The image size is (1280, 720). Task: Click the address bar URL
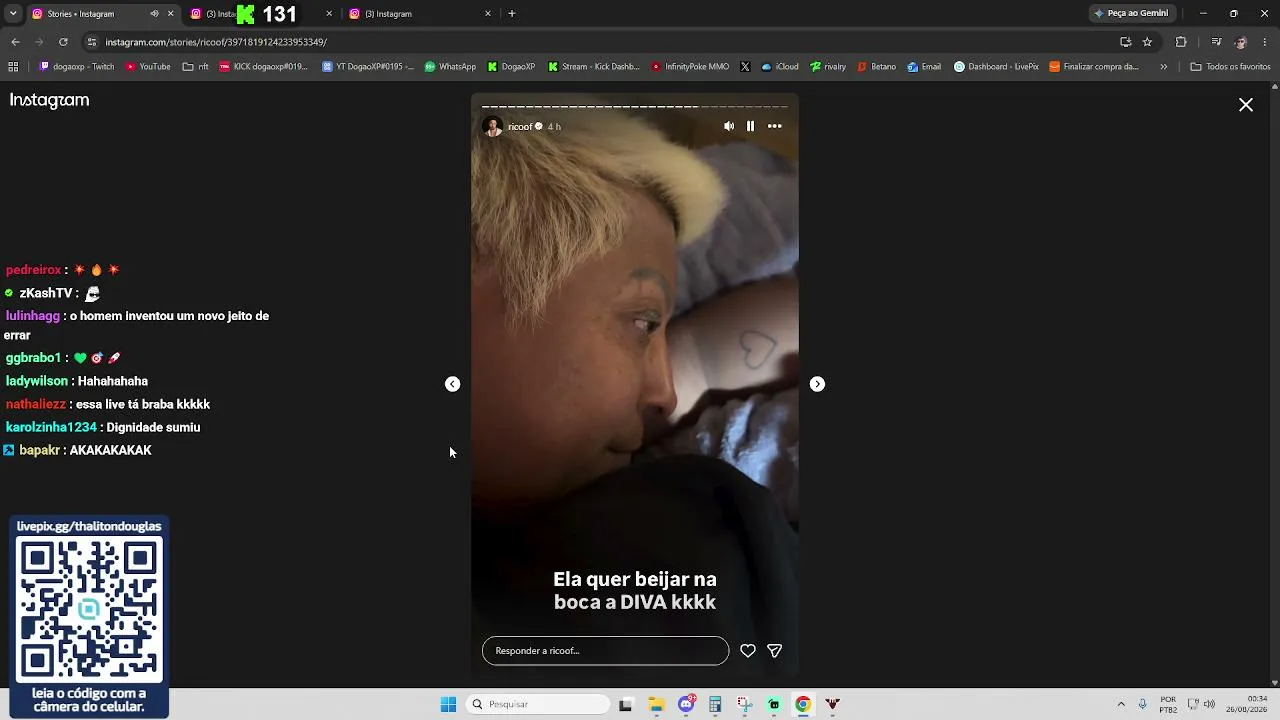click(x=216, y=42)
